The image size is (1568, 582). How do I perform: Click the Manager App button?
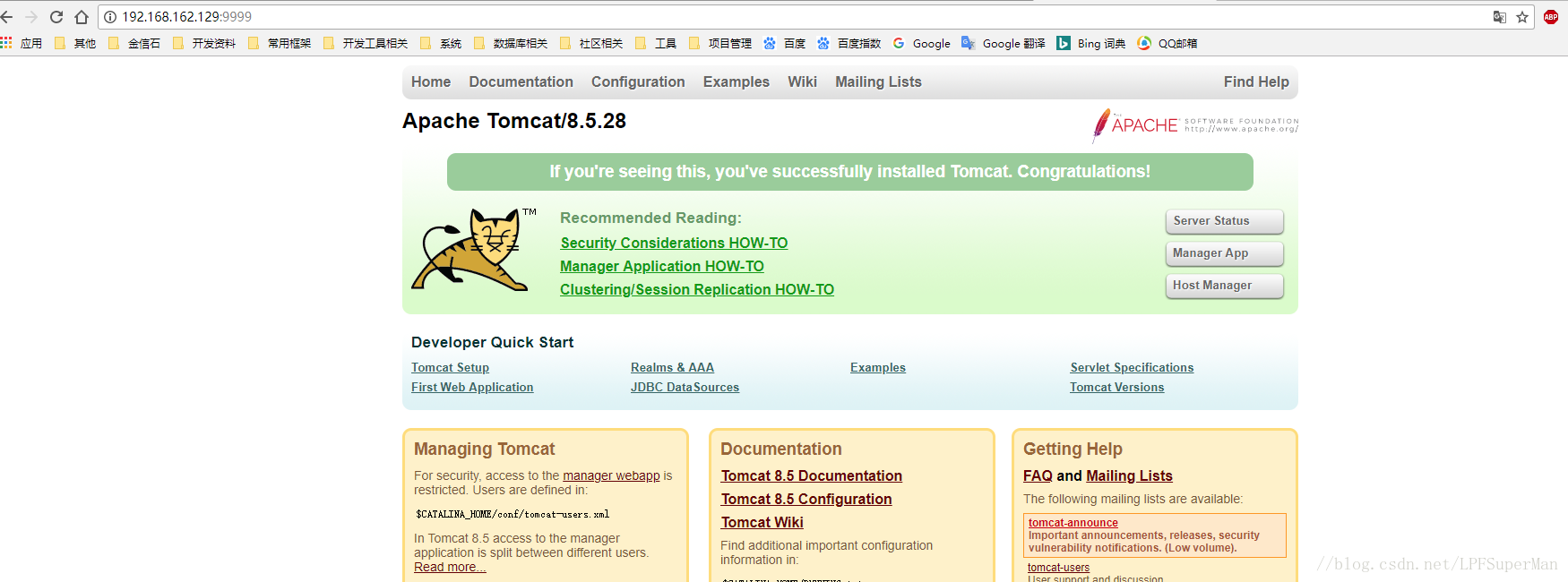tap(1224, 253)
